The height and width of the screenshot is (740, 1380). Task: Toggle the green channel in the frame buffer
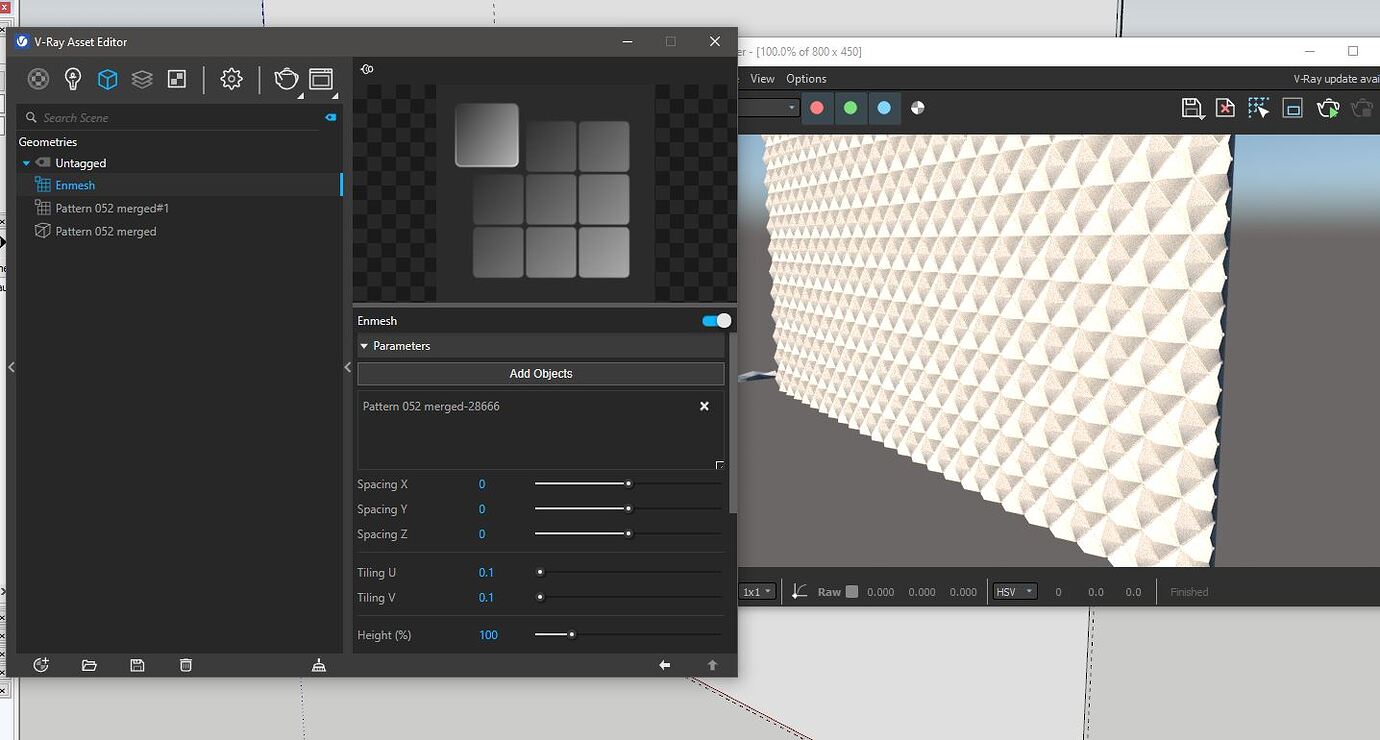point(851,108)
